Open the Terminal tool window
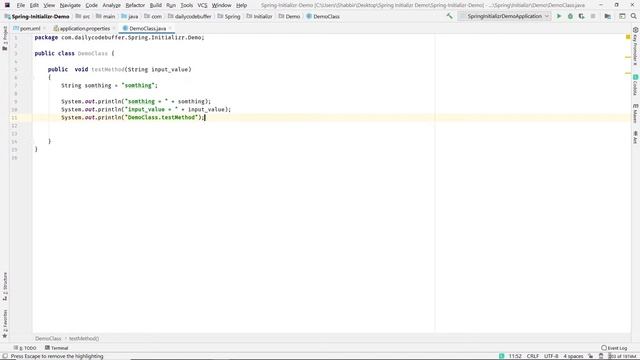 point(56,348)
